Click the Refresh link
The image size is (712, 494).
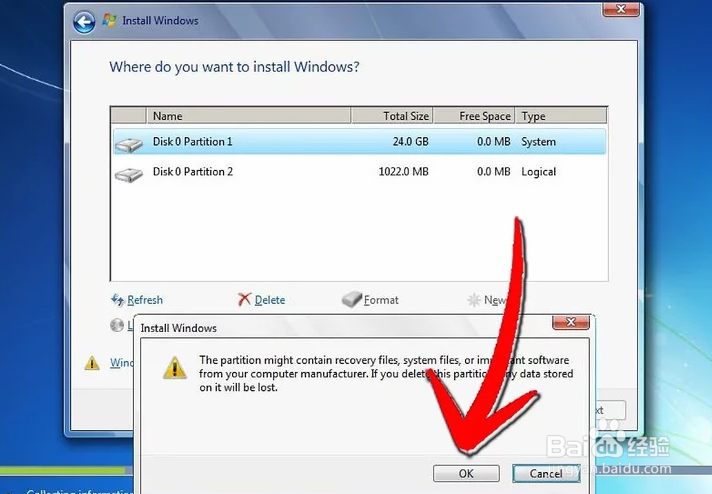coord(145,300)
